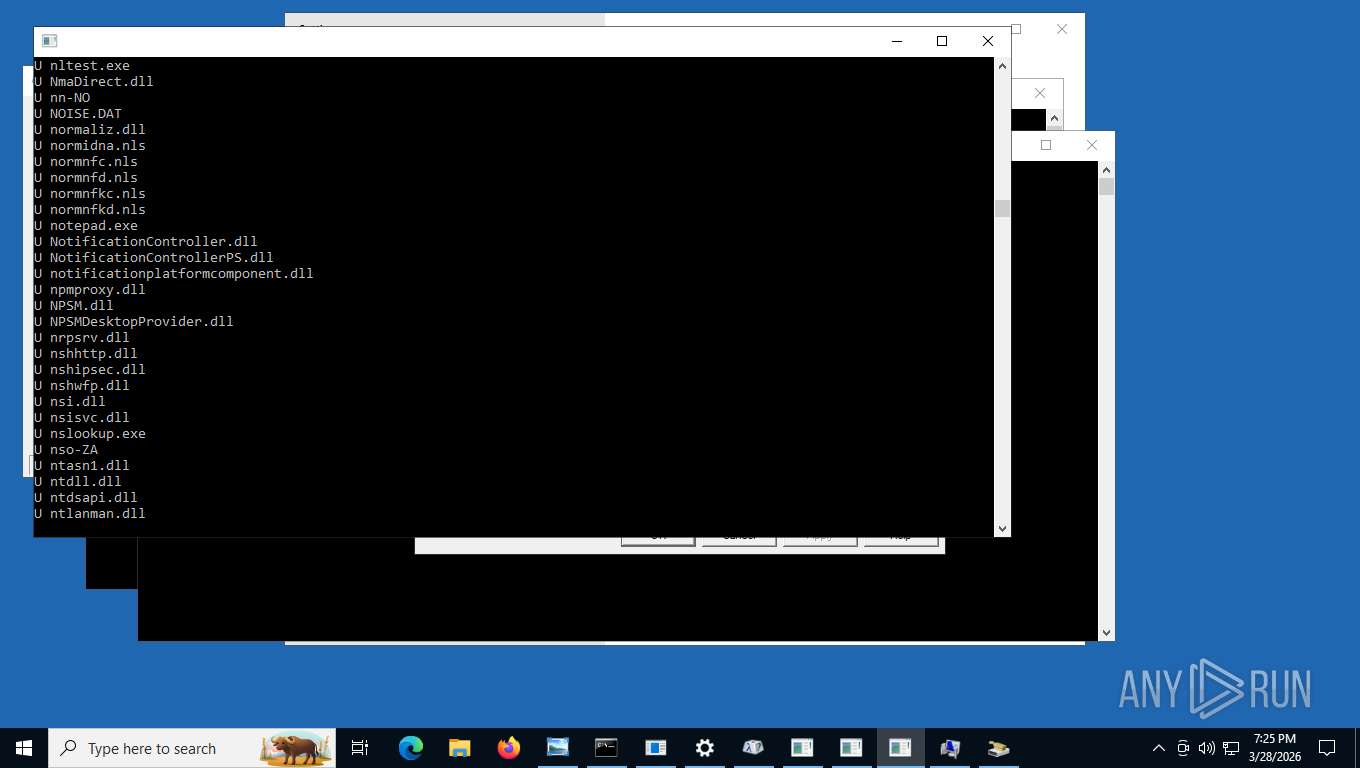The image size is (1360, 768).
Task: Click the line normnfkc.nls
Action: (98, 193)
